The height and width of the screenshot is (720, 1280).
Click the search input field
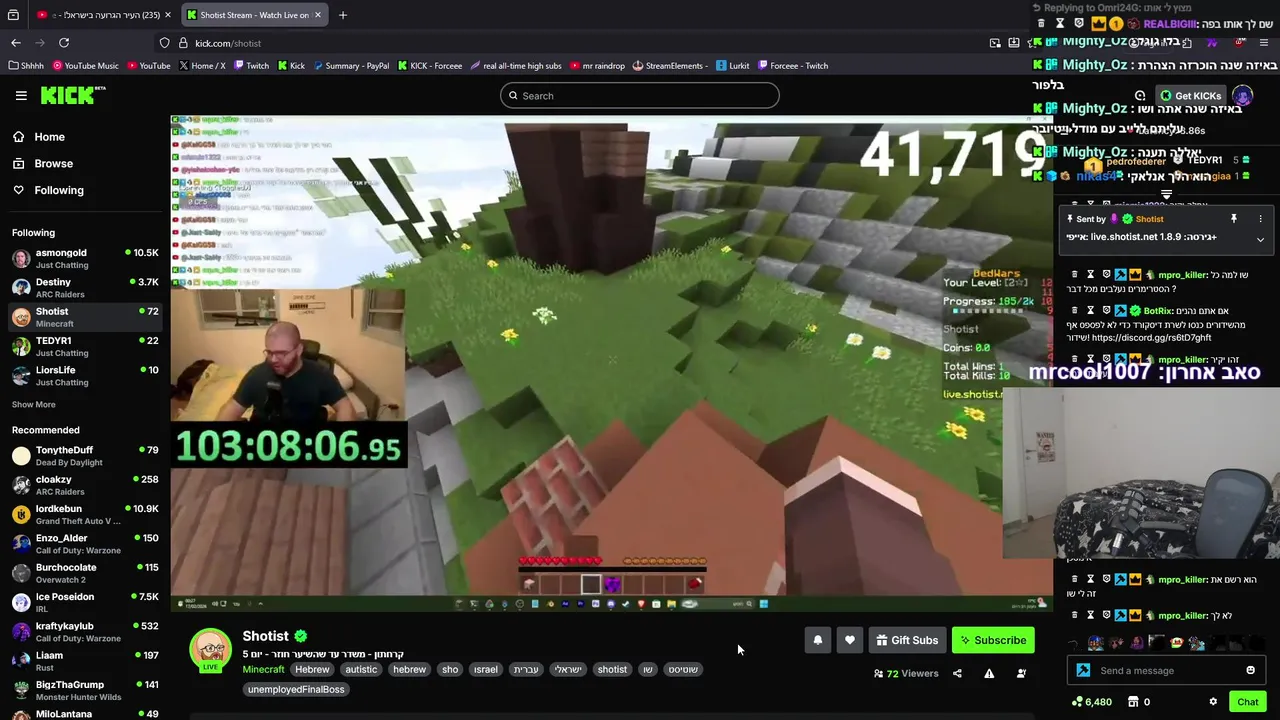coord(640,96)
